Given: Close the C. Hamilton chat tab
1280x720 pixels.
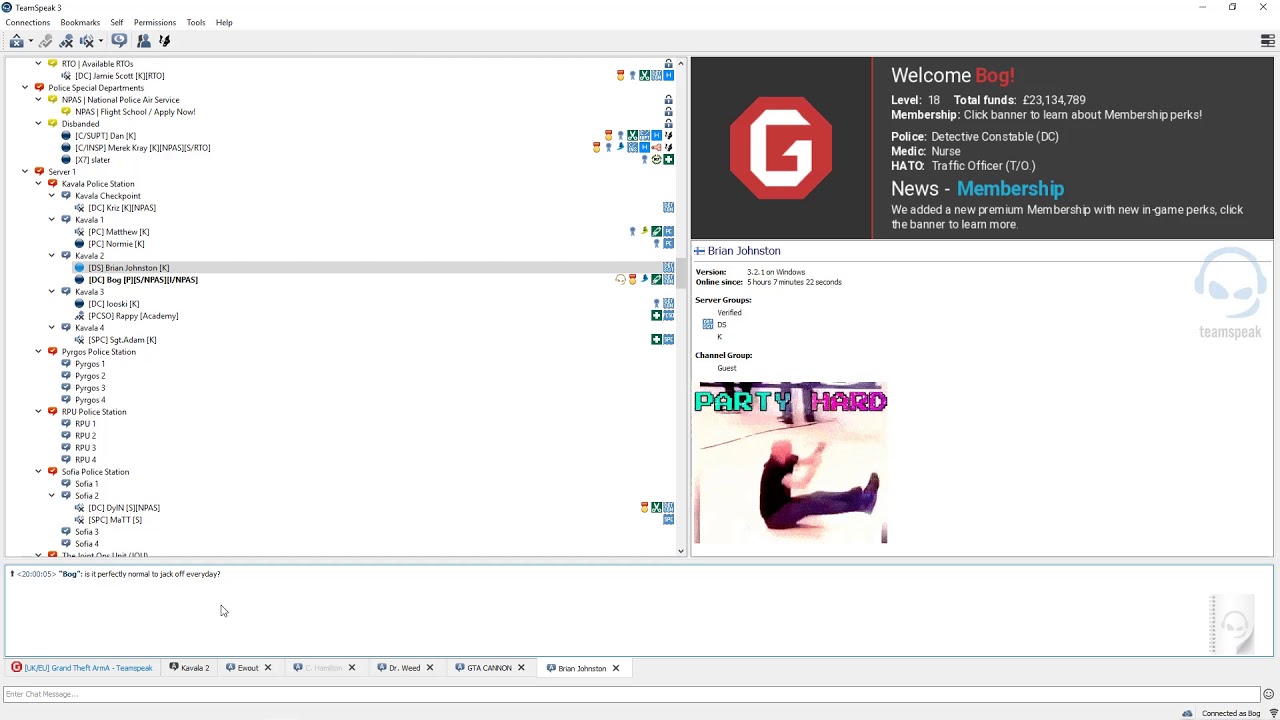Looking at the screenshot, I should [352, 668].
